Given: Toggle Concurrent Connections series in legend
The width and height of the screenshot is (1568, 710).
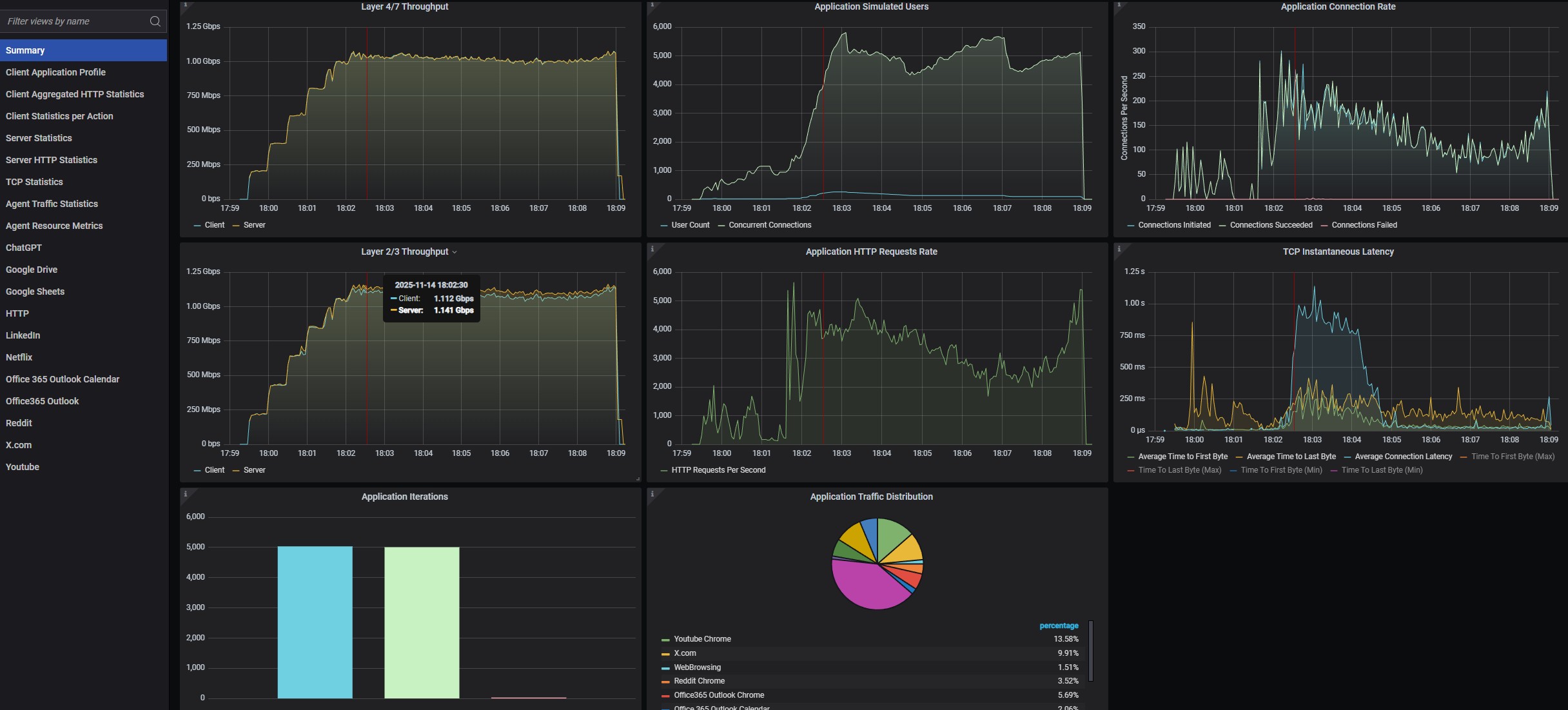Looking at the screenshot, I should click(x=769, y=225).
